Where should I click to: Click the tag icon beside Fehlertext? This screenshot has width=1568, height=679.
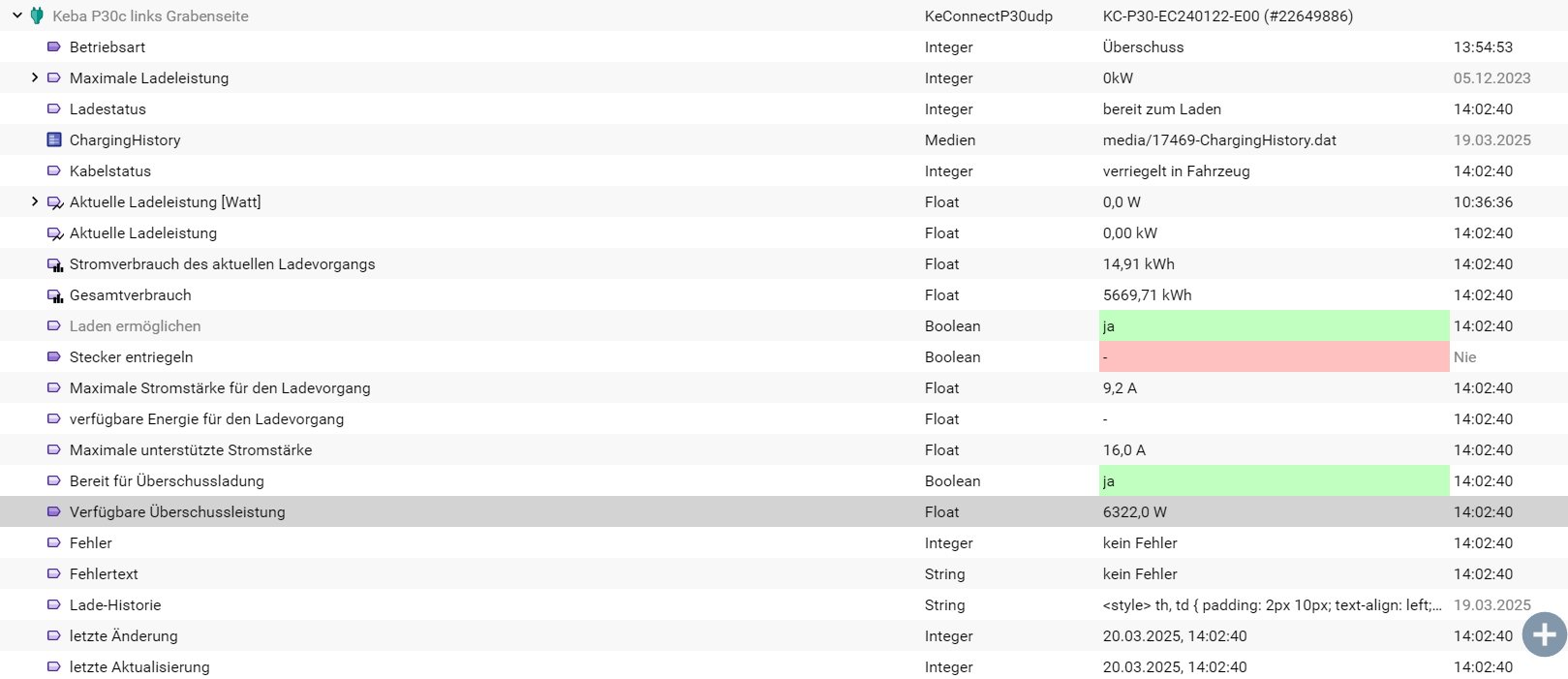point(54,573)
